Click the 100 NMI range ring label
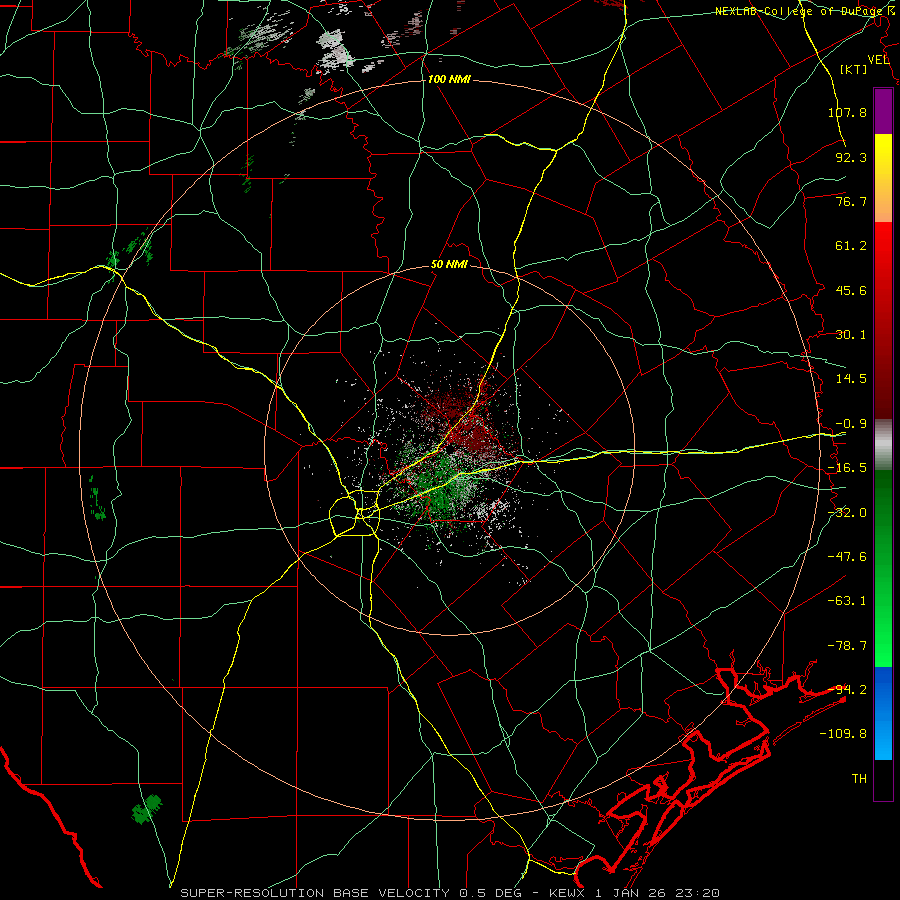Screen dimensions: 900x900 point(449,79)
